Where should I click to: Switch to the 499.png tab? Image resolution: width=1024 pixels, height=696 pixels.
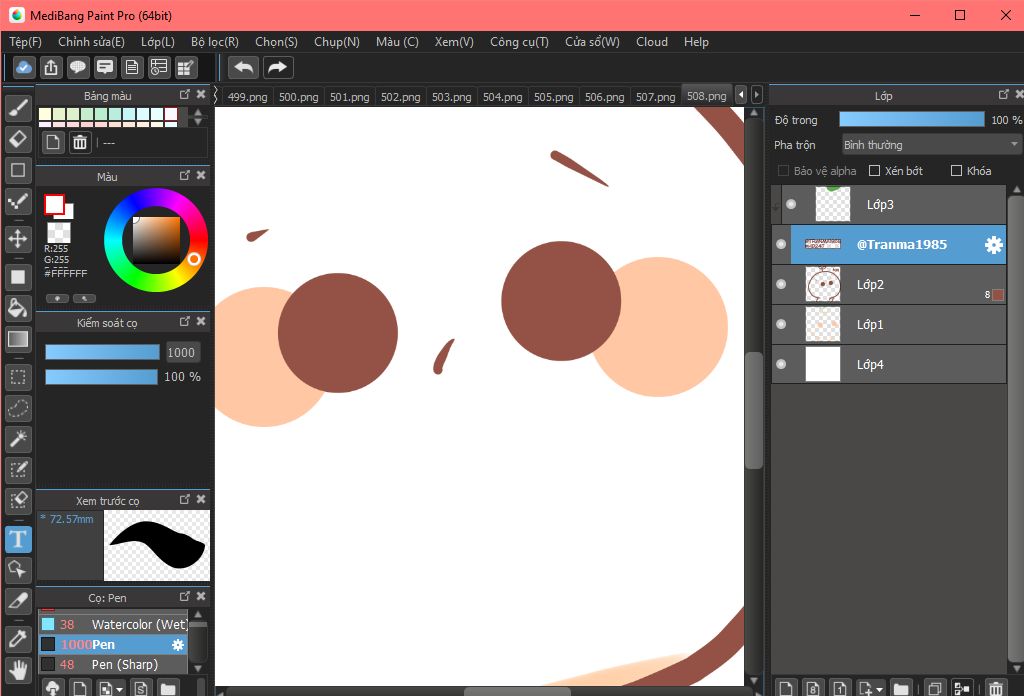coord(248,97)
